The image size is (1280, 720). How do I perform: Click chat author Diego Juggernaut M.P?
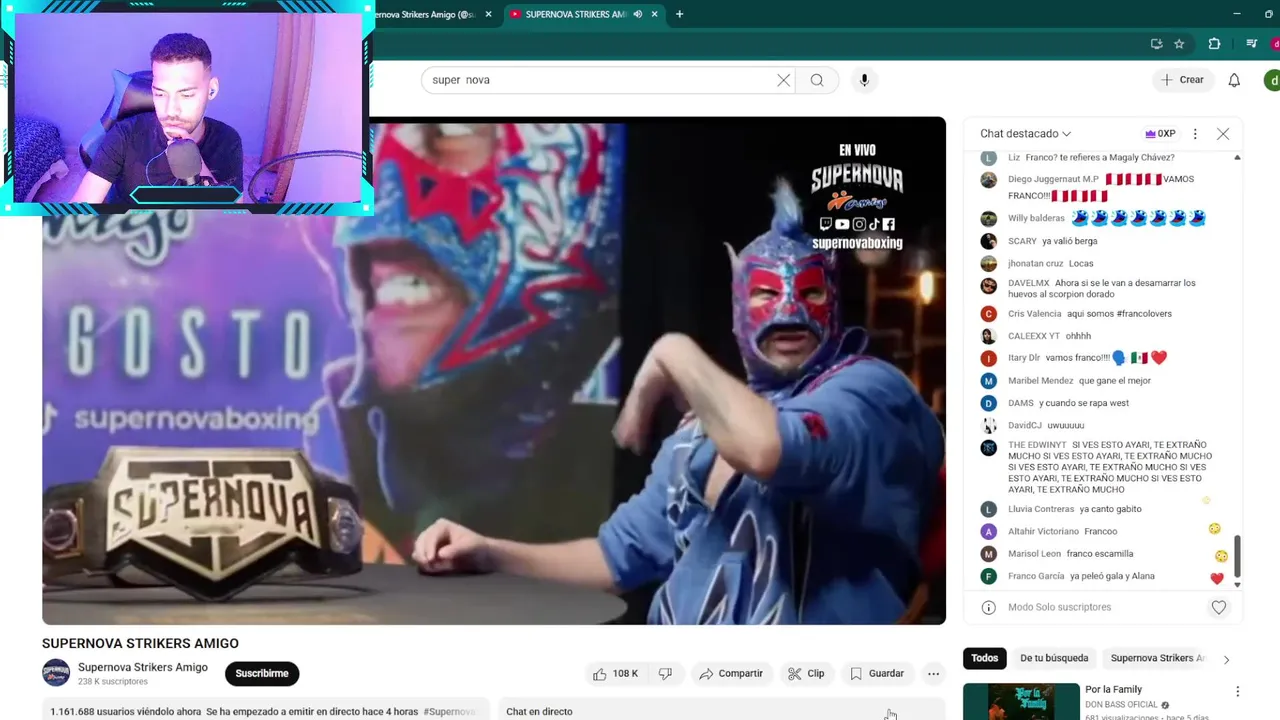click(x=1053, y=179)
